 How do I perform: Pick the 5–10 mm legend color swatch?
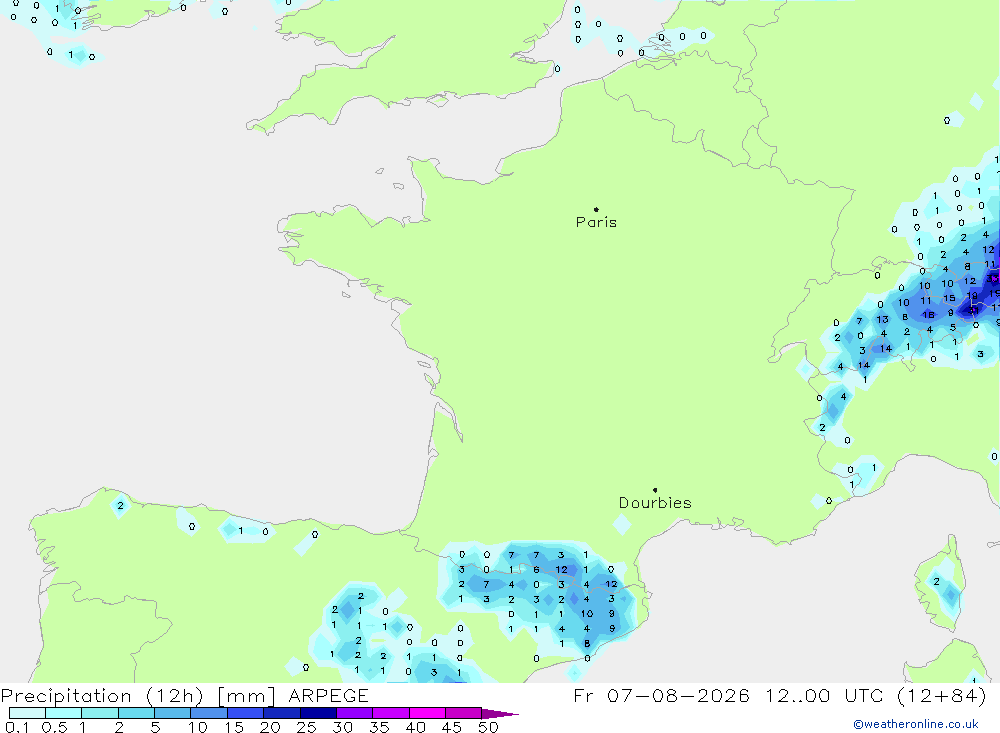click(173, 713)
